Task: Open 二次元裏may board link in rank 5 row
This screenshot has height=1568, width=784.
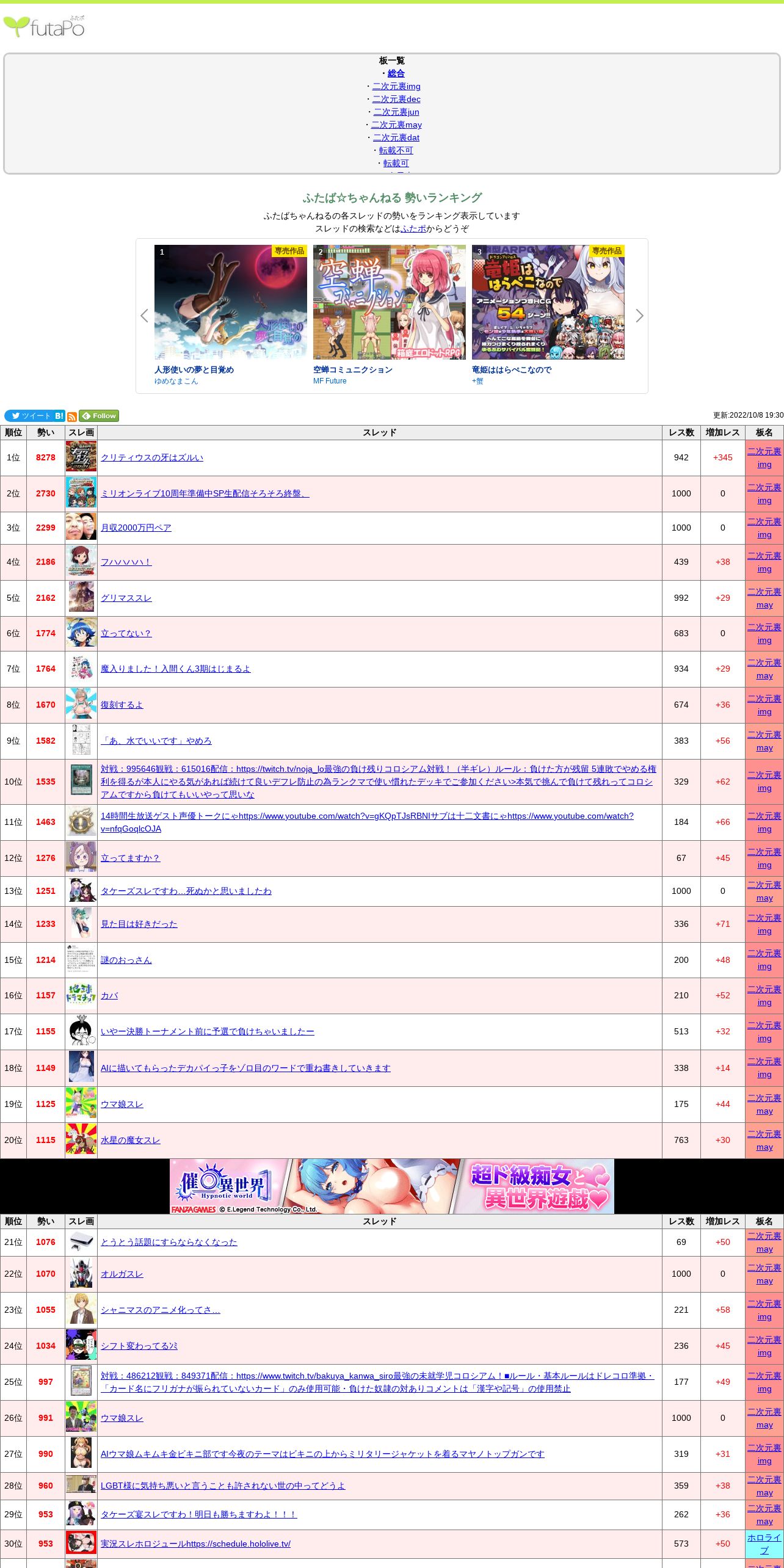Action: (764, 598)
